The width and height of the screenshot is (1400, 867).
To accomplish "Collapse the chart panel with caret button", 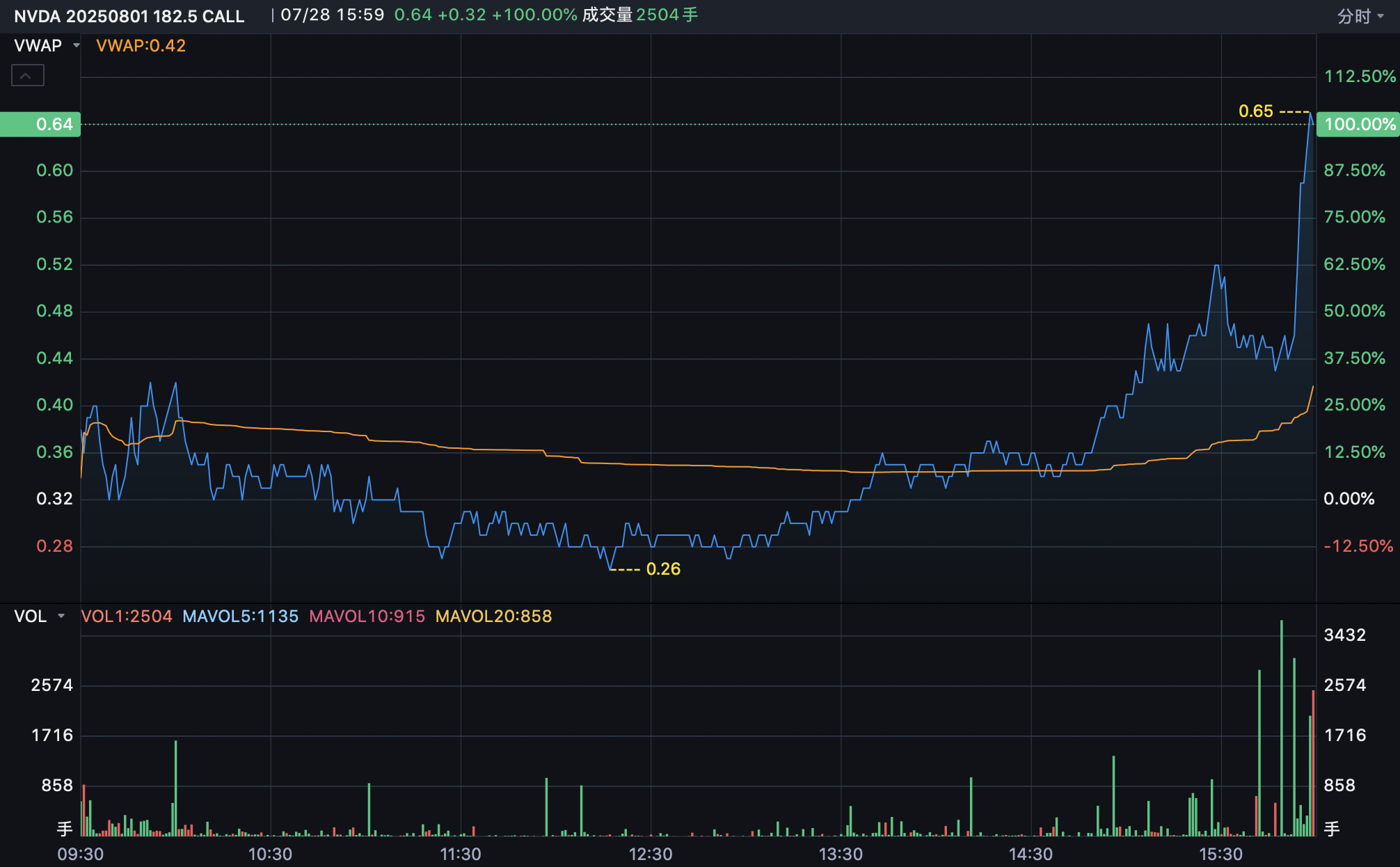I will (x=27, y=75).
